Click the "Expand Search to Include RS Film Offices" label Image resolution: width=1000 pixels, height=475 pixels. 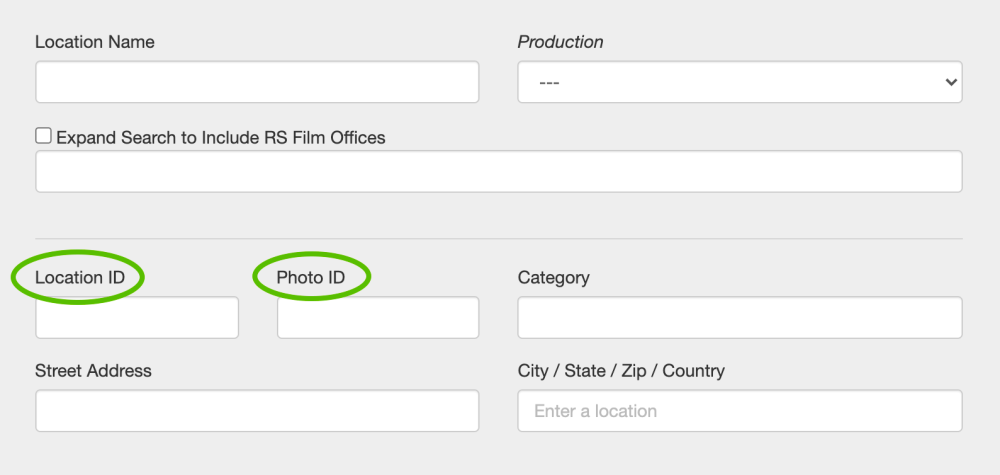pos(220,137)
